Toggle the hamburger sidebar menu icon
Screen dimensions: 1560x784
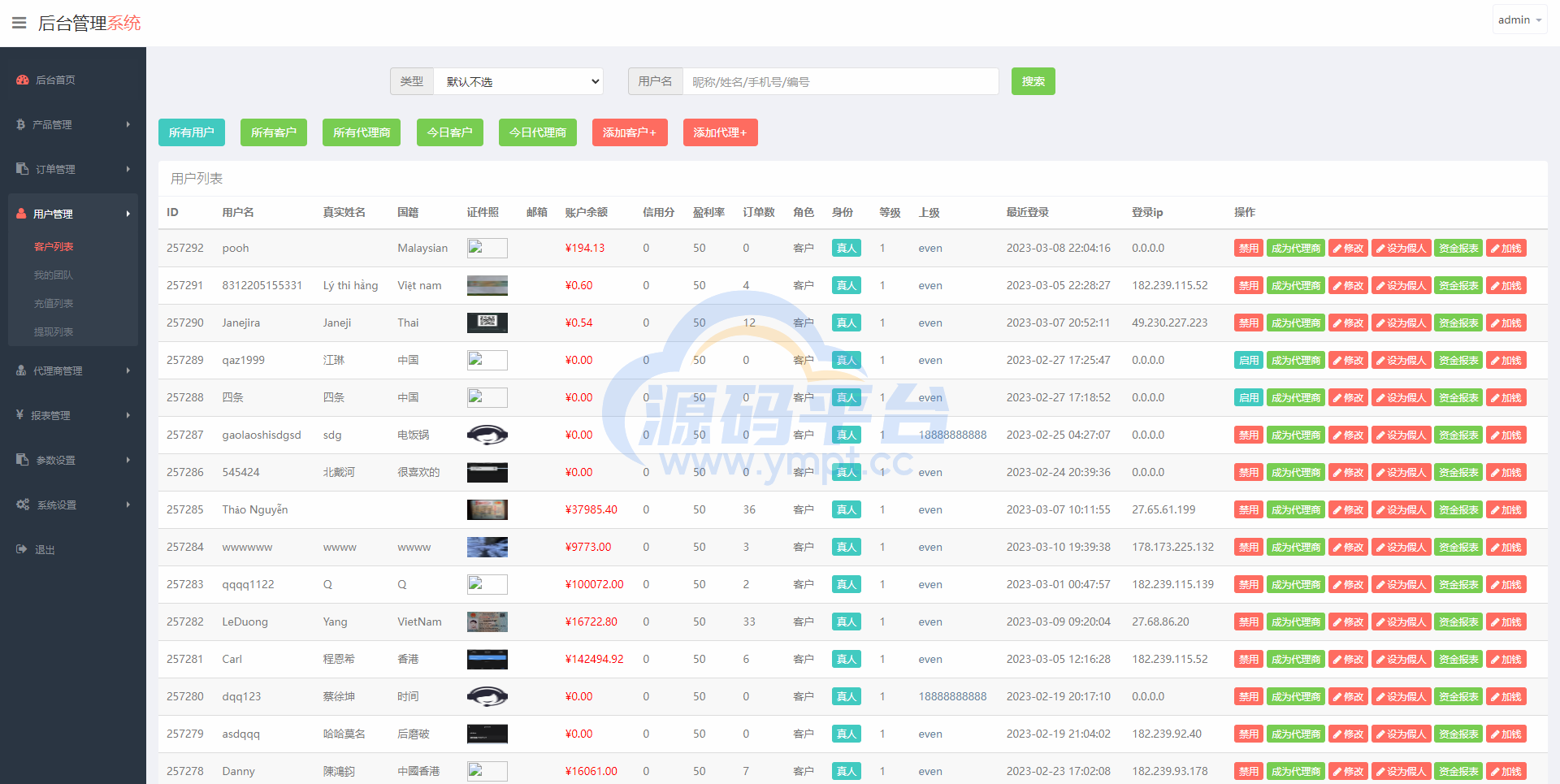19,23
